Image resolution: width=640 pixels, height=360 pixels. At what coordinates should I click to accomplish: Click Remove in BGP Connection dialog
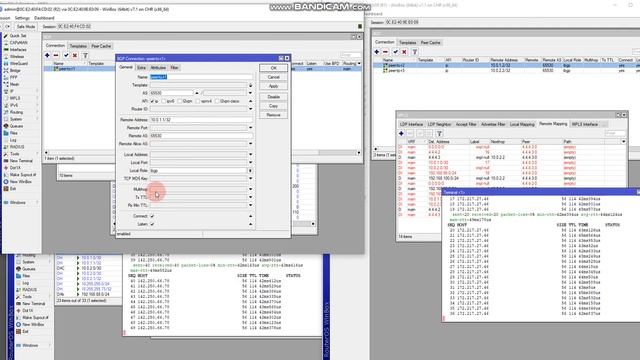point(273,115)
